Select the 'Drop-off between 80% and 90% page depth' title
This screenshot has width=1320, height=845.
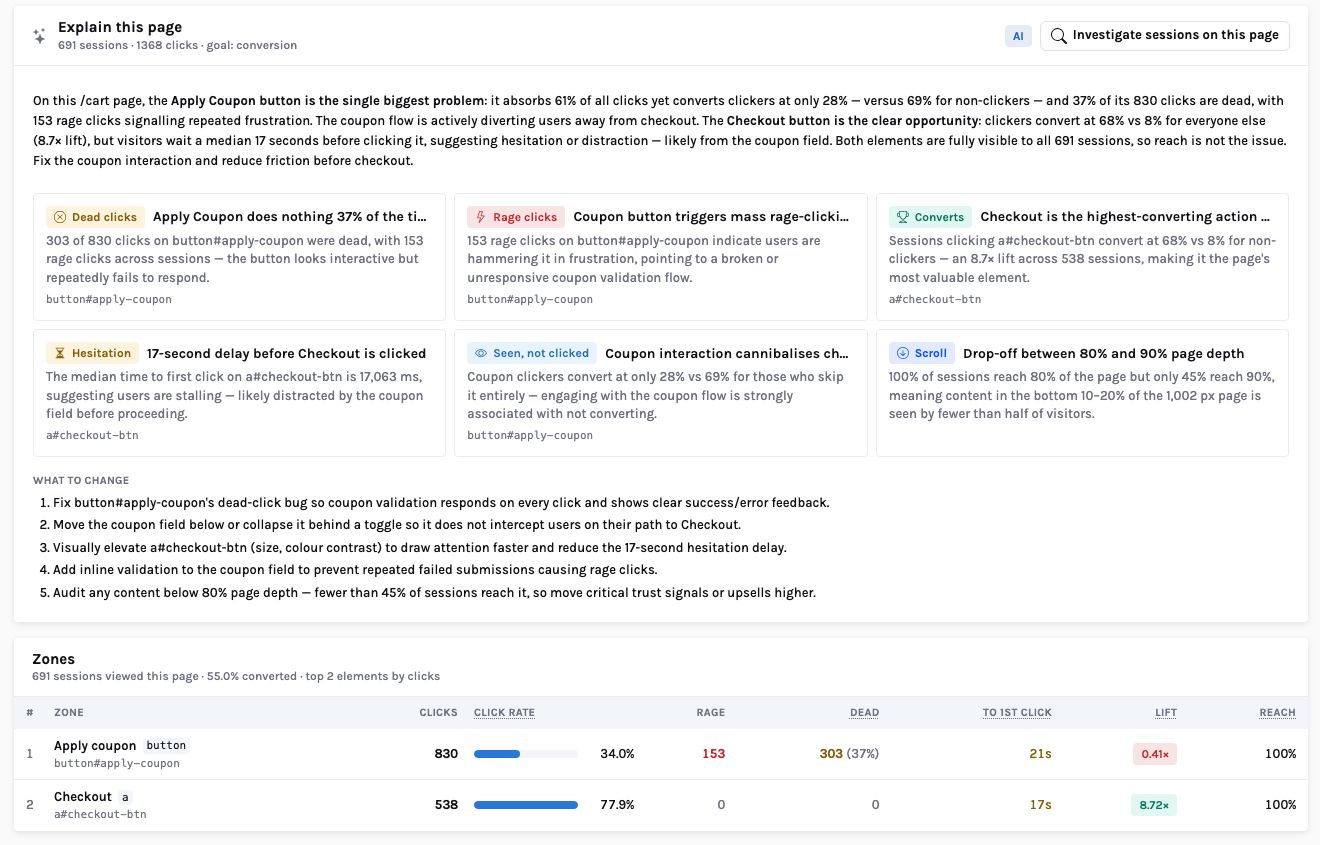(1103, 353)
